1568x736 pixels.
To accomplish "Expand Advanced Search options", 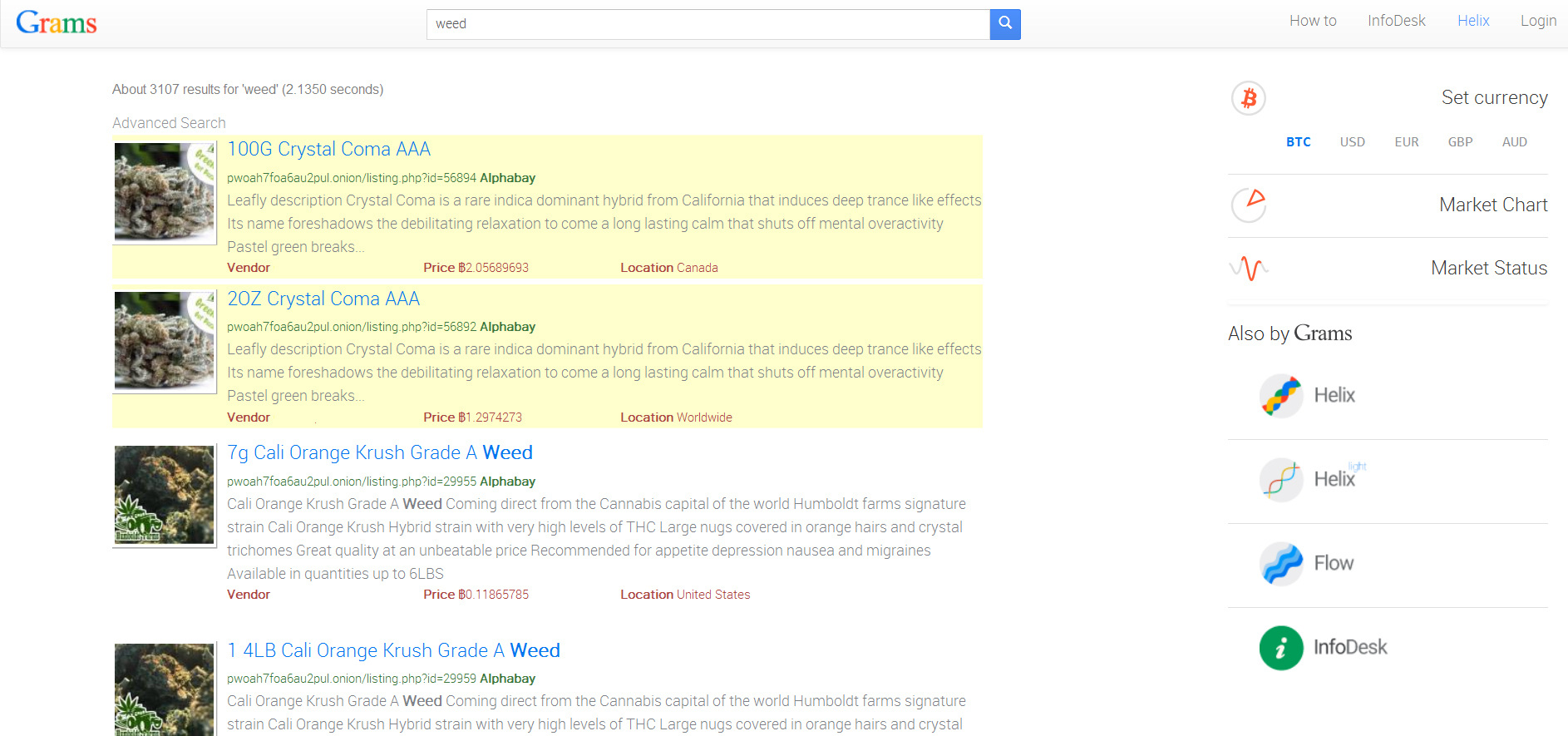I will click(169, 123).
